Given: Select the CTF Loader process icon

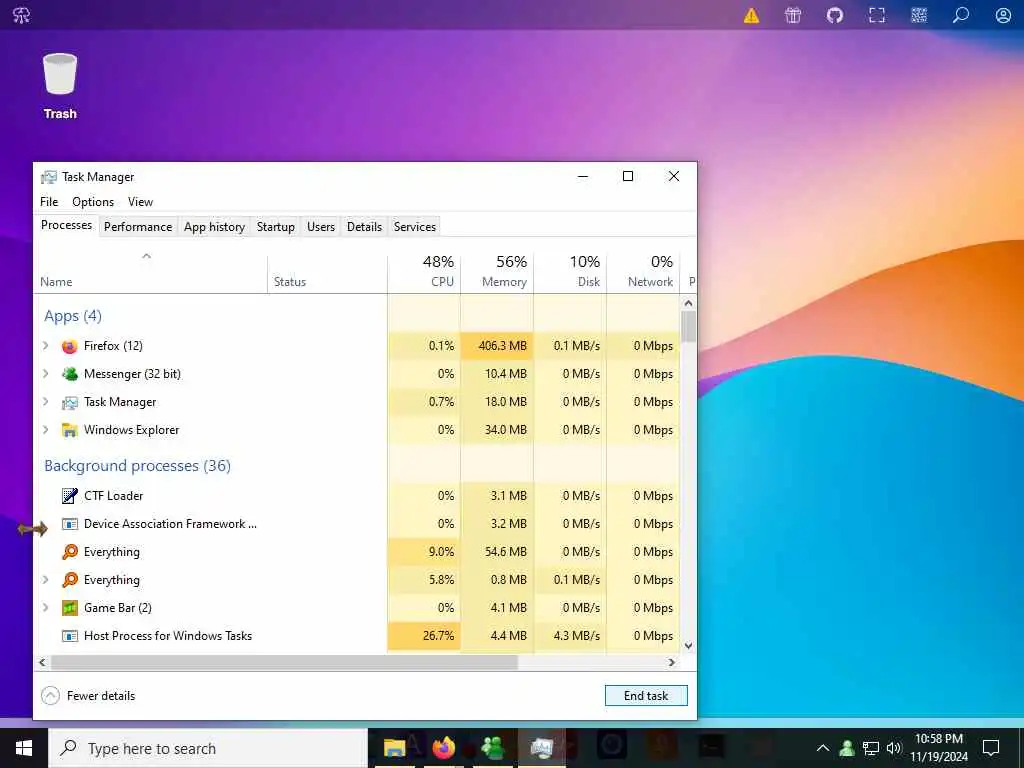Looking at the screenshot, I should pos(69,496).
